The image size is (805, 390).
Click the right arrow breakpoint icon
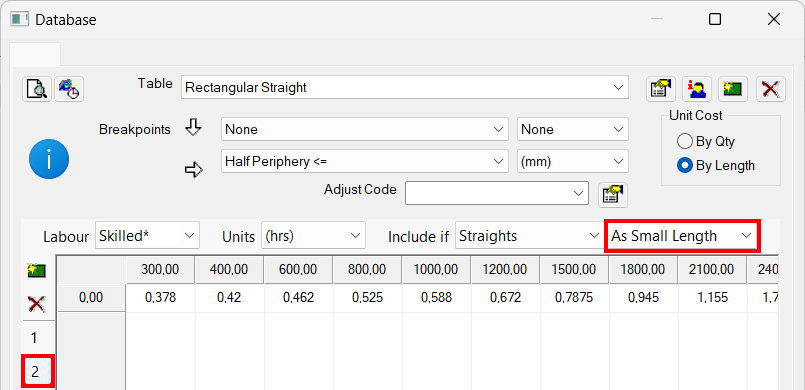click(194, 170)
